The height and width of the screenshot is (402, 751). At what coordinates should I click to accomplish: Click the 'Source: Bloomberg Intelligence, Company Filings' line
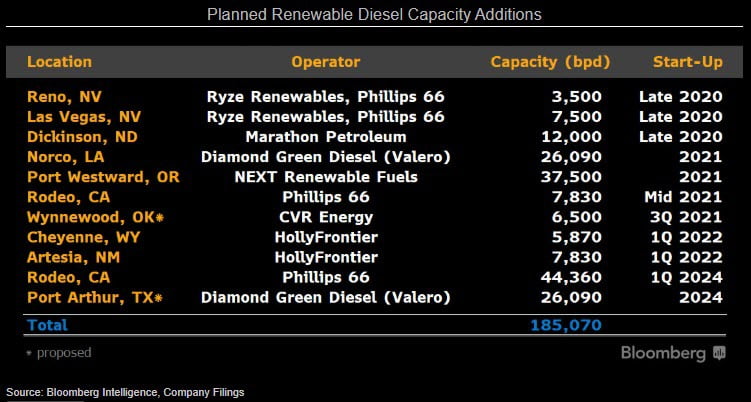(x=125, y=392)
